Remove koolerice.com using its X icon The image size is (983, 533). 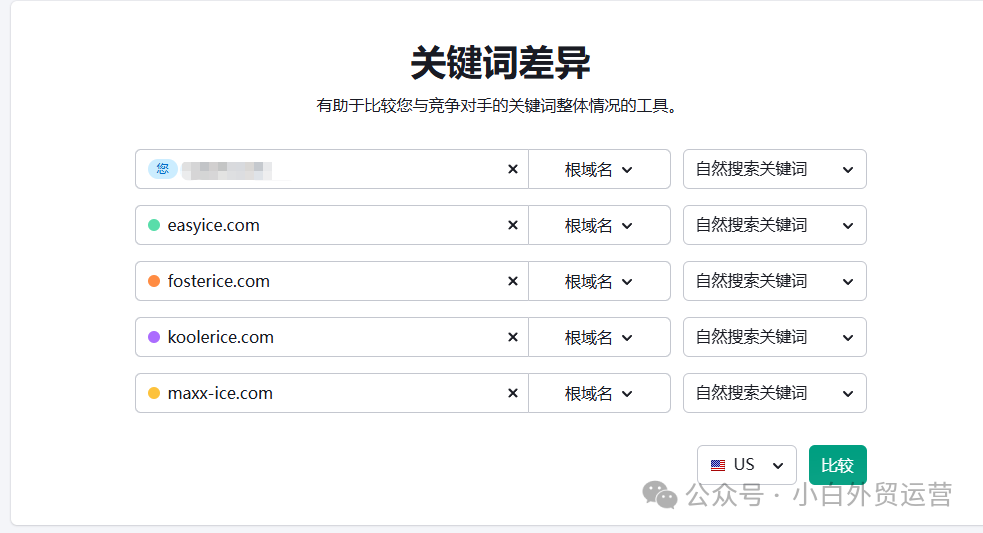tap(513, 337)
